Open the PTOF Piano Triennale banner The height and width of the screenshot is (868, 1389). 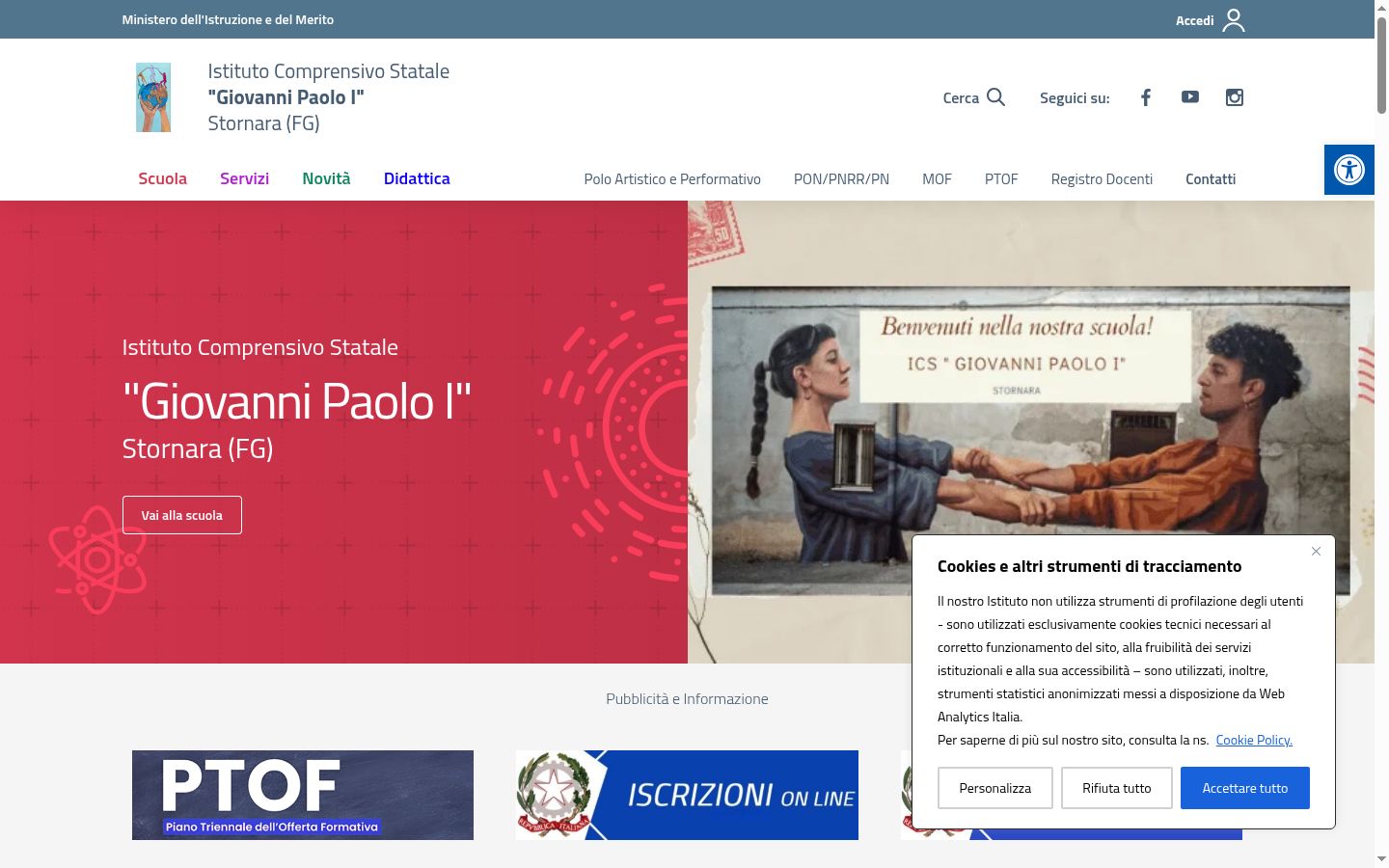click(x=303, y=795)
